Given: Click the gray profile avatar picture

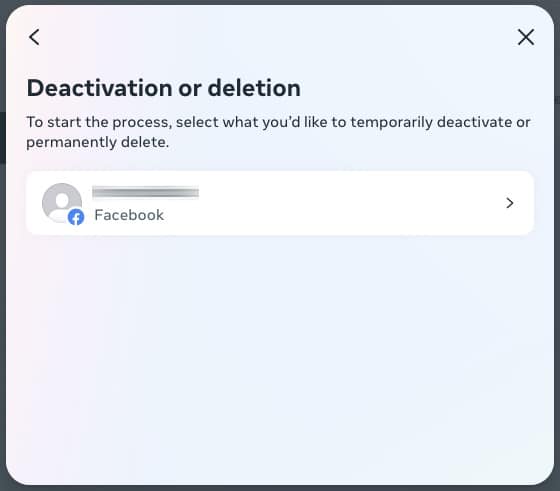Looking at the screenshot, I should (x=62, y=203).
